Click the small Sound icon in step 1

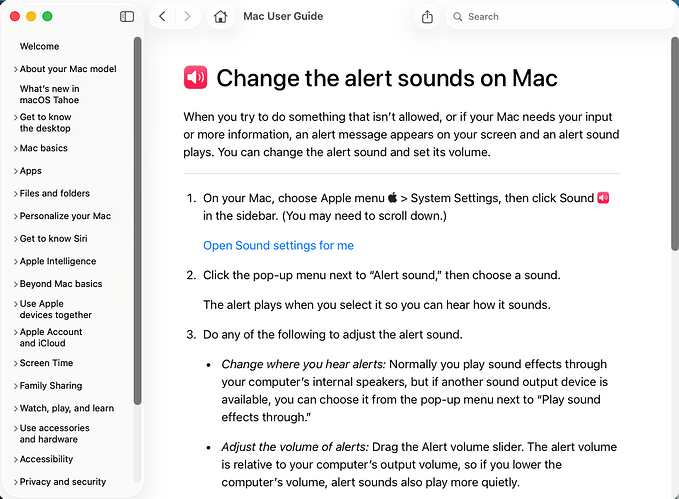[x=603, y=198]
